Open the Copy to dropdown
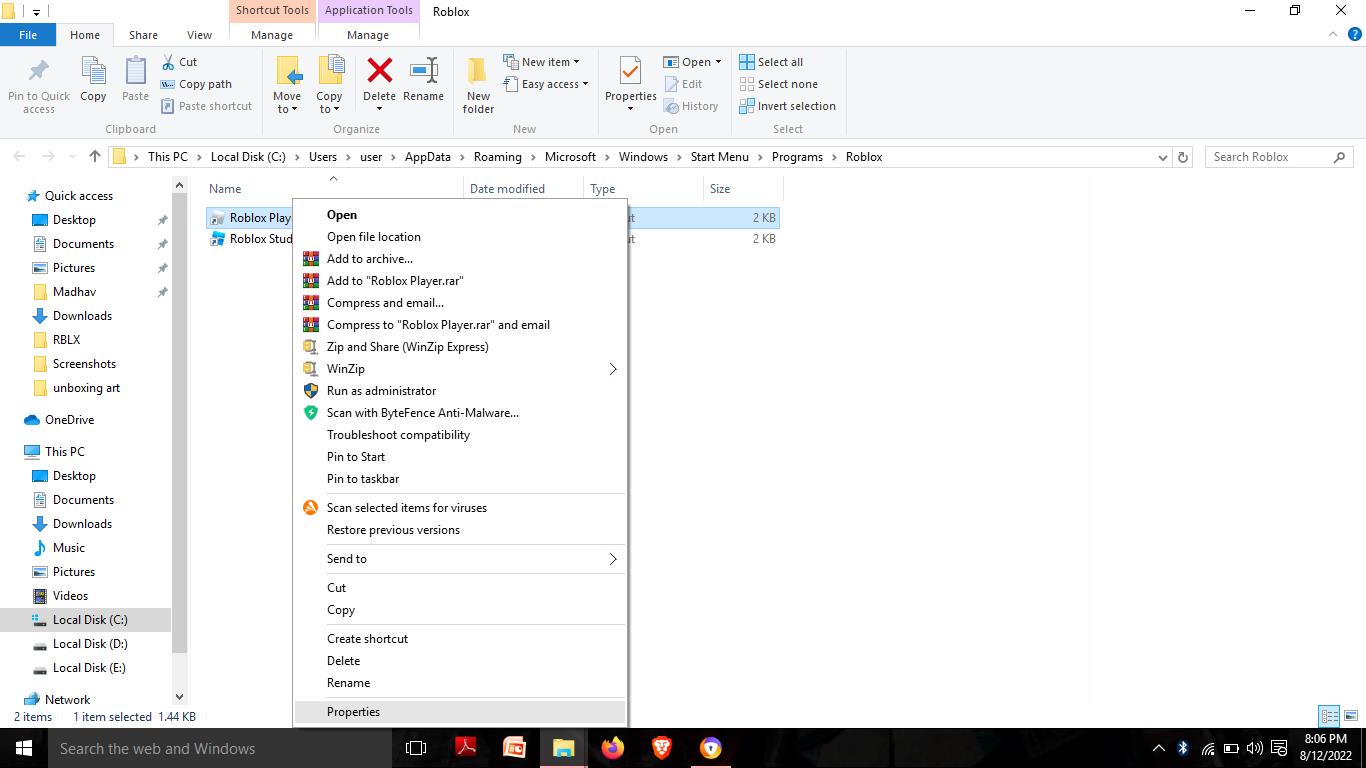The image size is (1366, 768). pos(329,103)
